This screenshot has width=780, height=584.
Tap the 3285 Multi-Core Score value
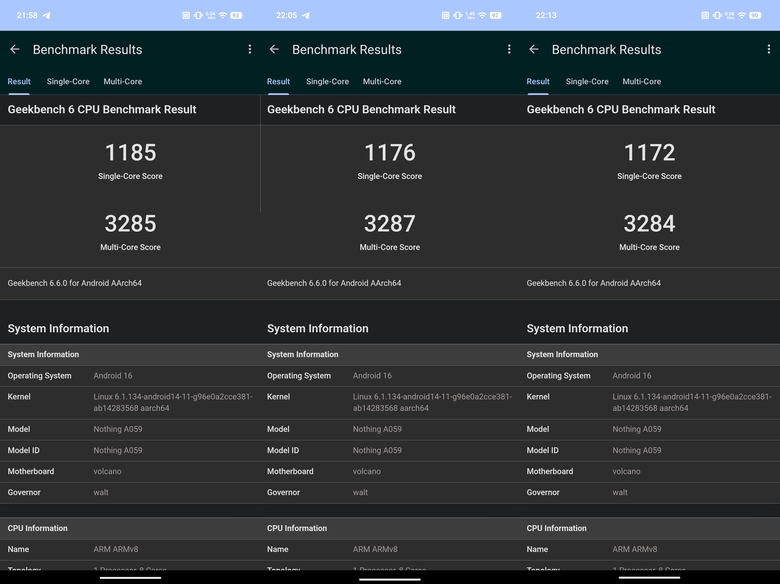130,223
